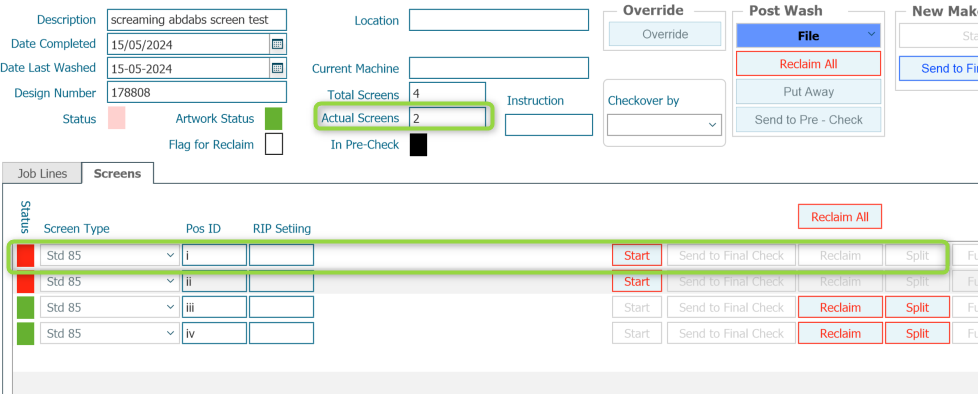Open the Checkover by dropdown

[664, 125]
